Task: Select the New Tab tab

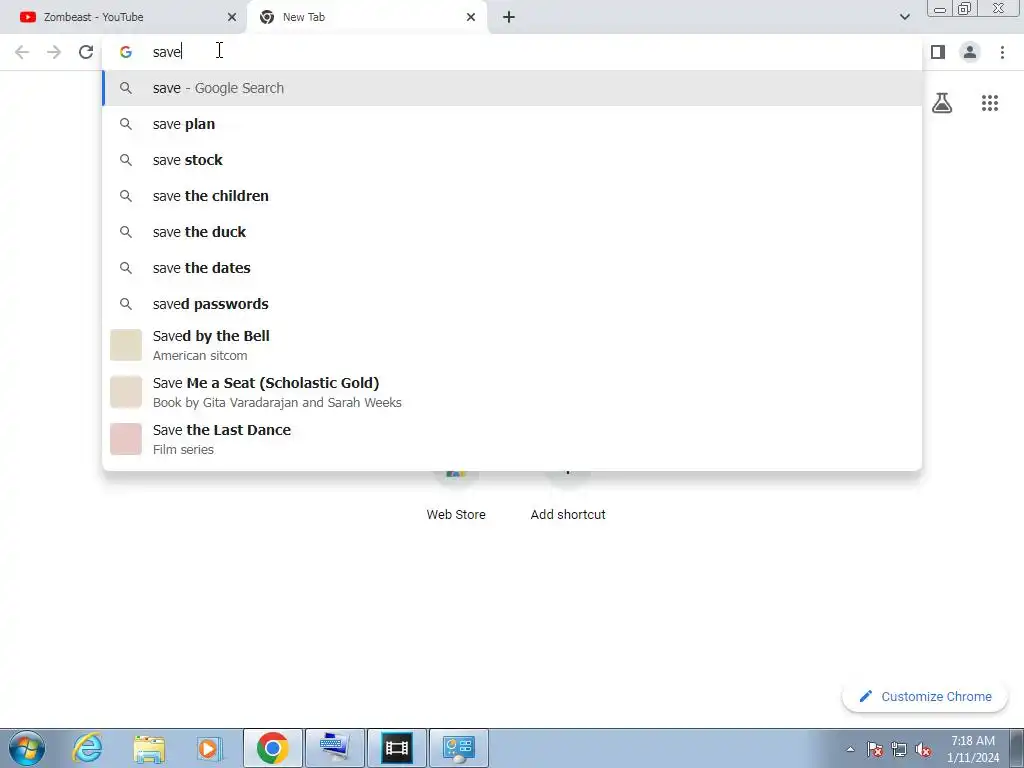Action: pos(366,17)
